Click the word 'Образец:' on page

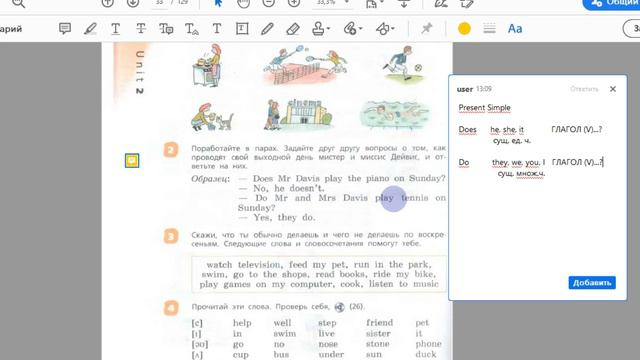[x=210, y=179]
